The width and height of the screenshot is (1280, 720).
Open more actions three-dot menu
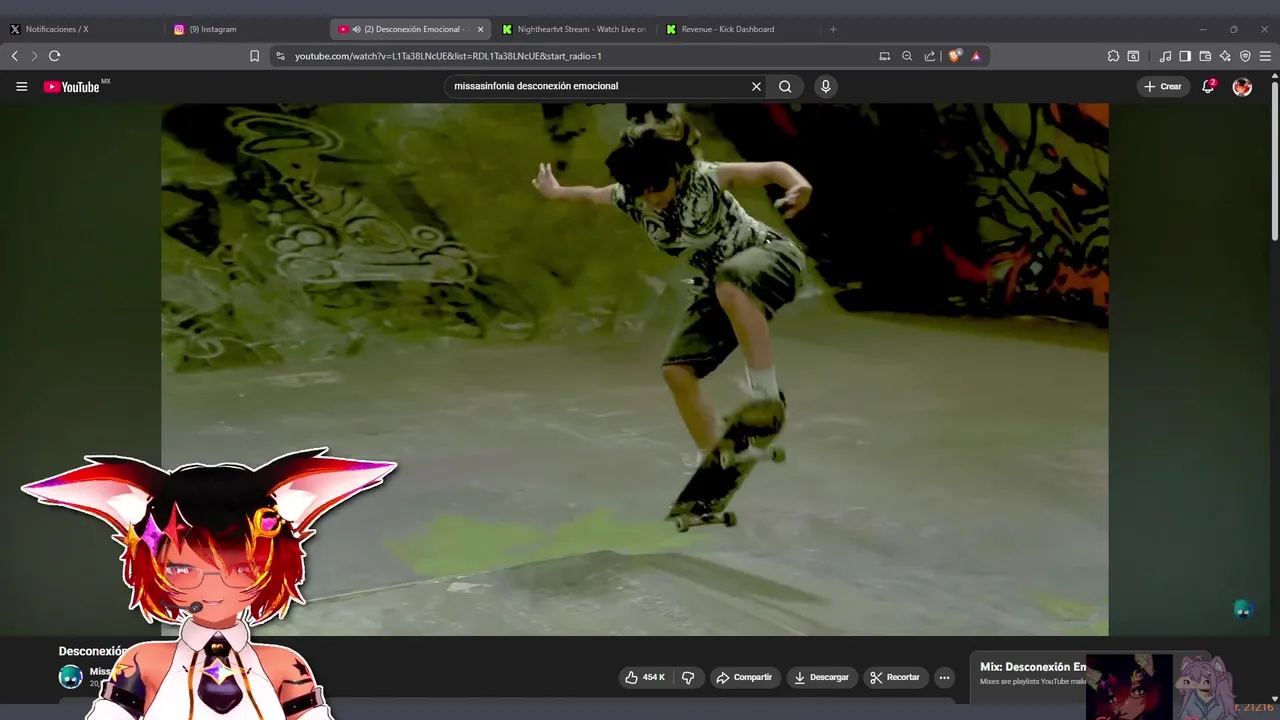pyautogui.click(x=943, y=677)
